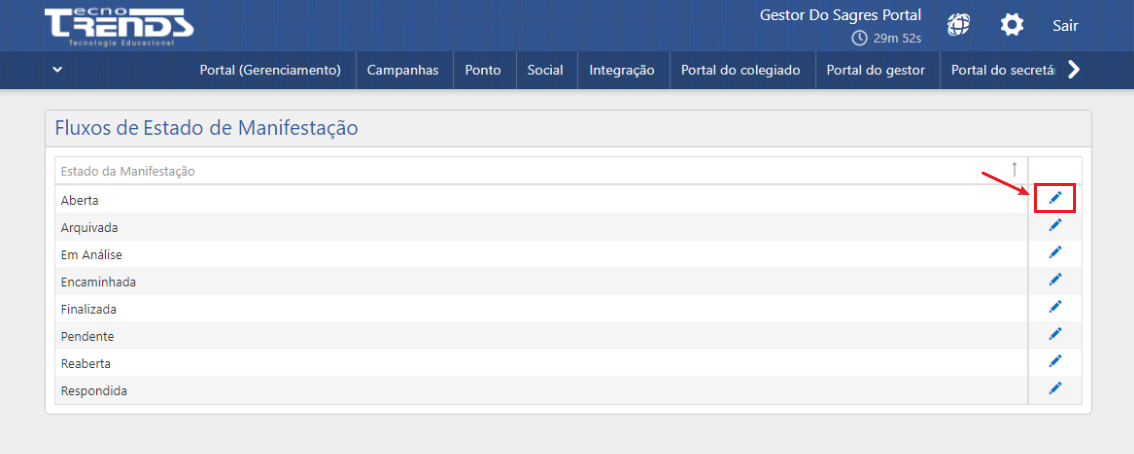Click the TecnoTrends logo
The image size is (1134, 454).
(119, 27)
